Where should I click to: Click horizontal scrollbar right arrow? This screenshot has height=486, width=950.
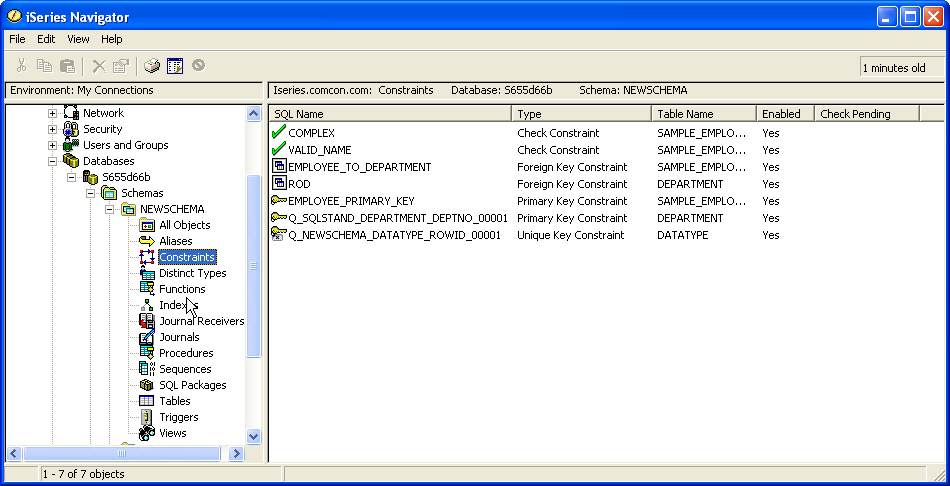point(236,453)
